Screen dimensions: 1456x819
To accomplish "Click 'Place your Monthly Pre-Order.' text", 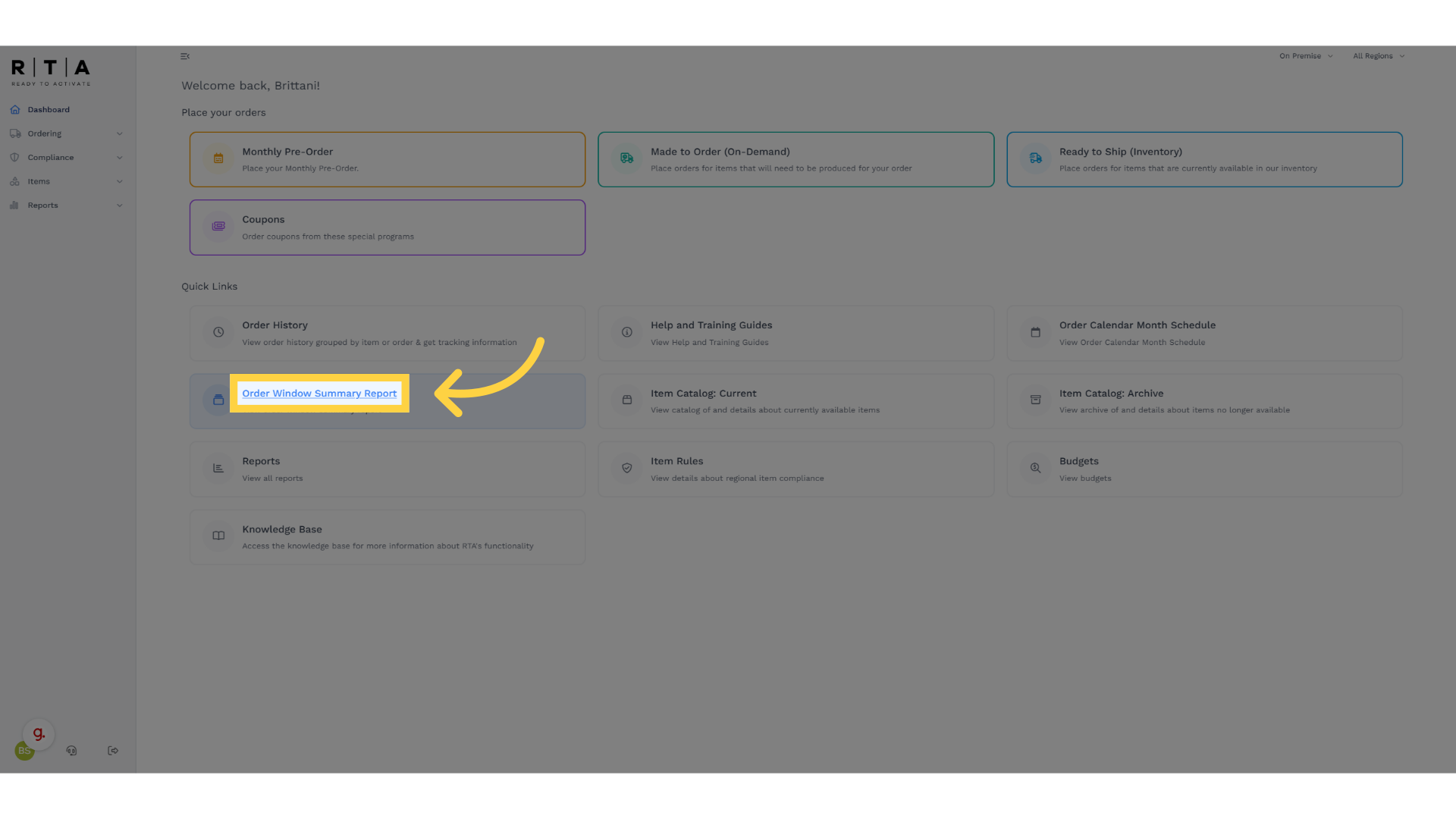I will 300,168.
